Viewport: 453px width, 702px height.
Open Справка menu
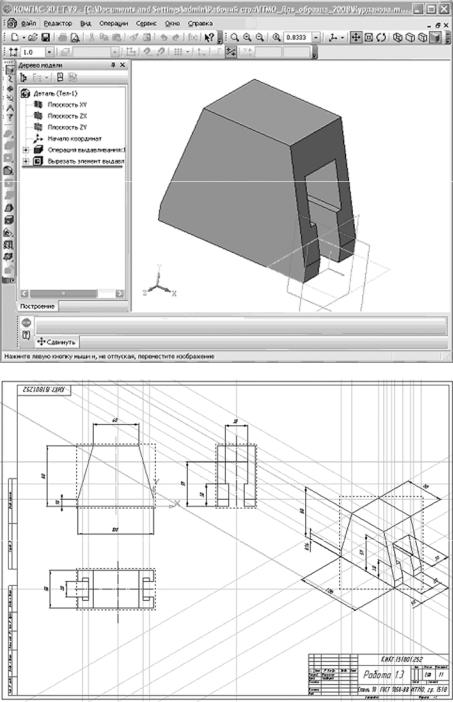click(200, 23)
